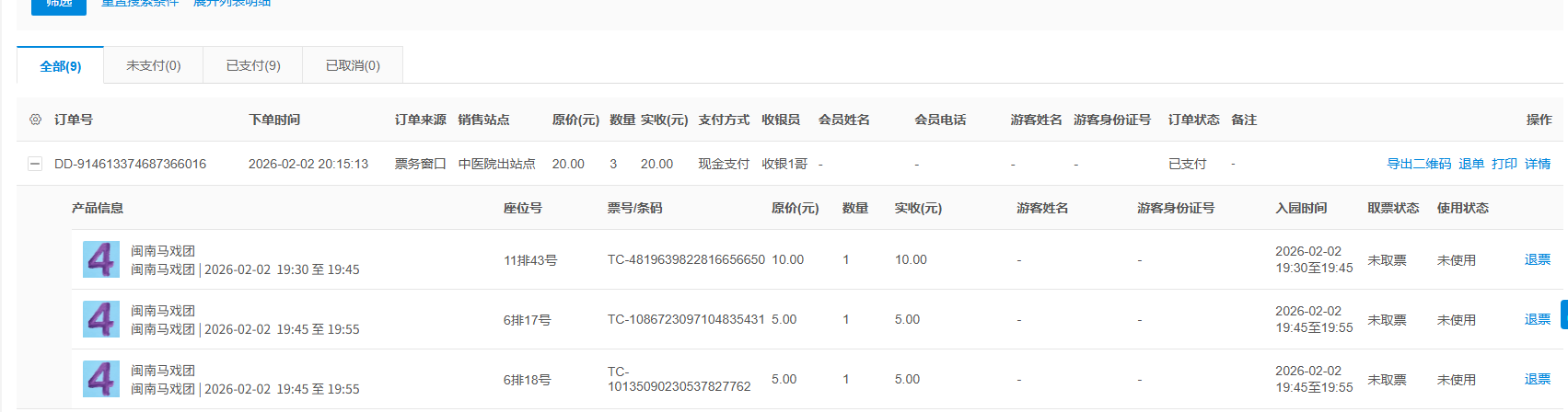Click 重置搜索条件 reset link
Image resolution: width=1568 pixels, height=412 pixels.
pos(140,4)
